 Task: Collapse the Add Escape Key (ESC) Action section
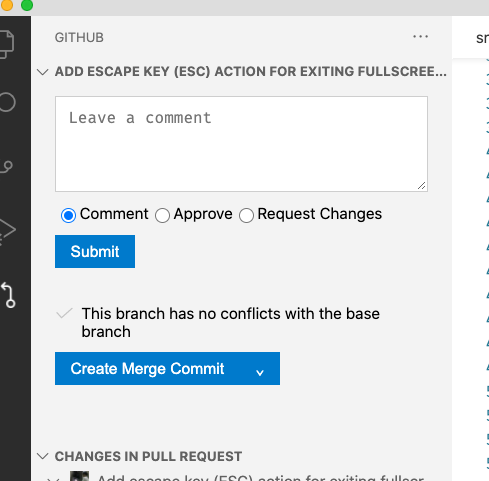point(43,72)
